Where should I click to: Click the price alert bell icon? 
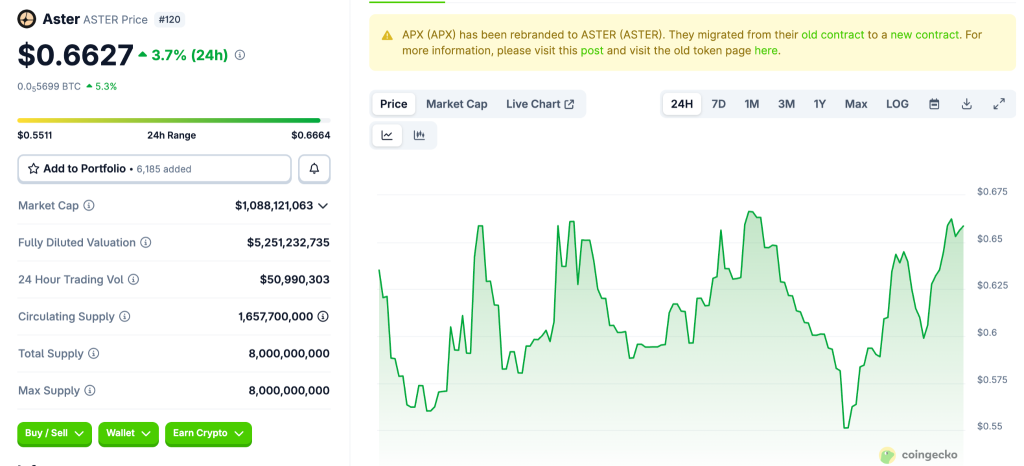click(x=314, y=169)
